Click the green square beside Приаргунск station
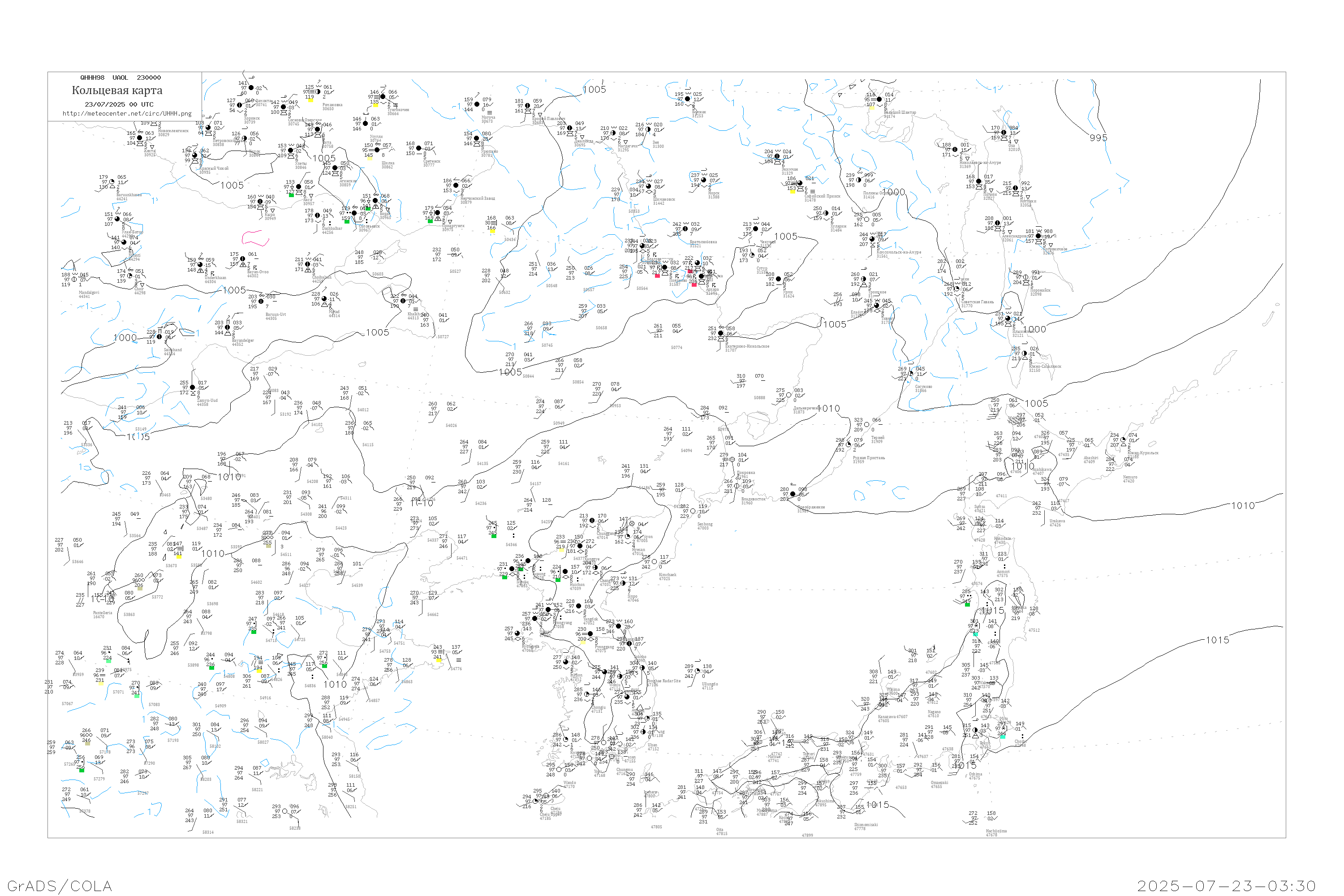The image size is (1344, 896). [430, 221]
